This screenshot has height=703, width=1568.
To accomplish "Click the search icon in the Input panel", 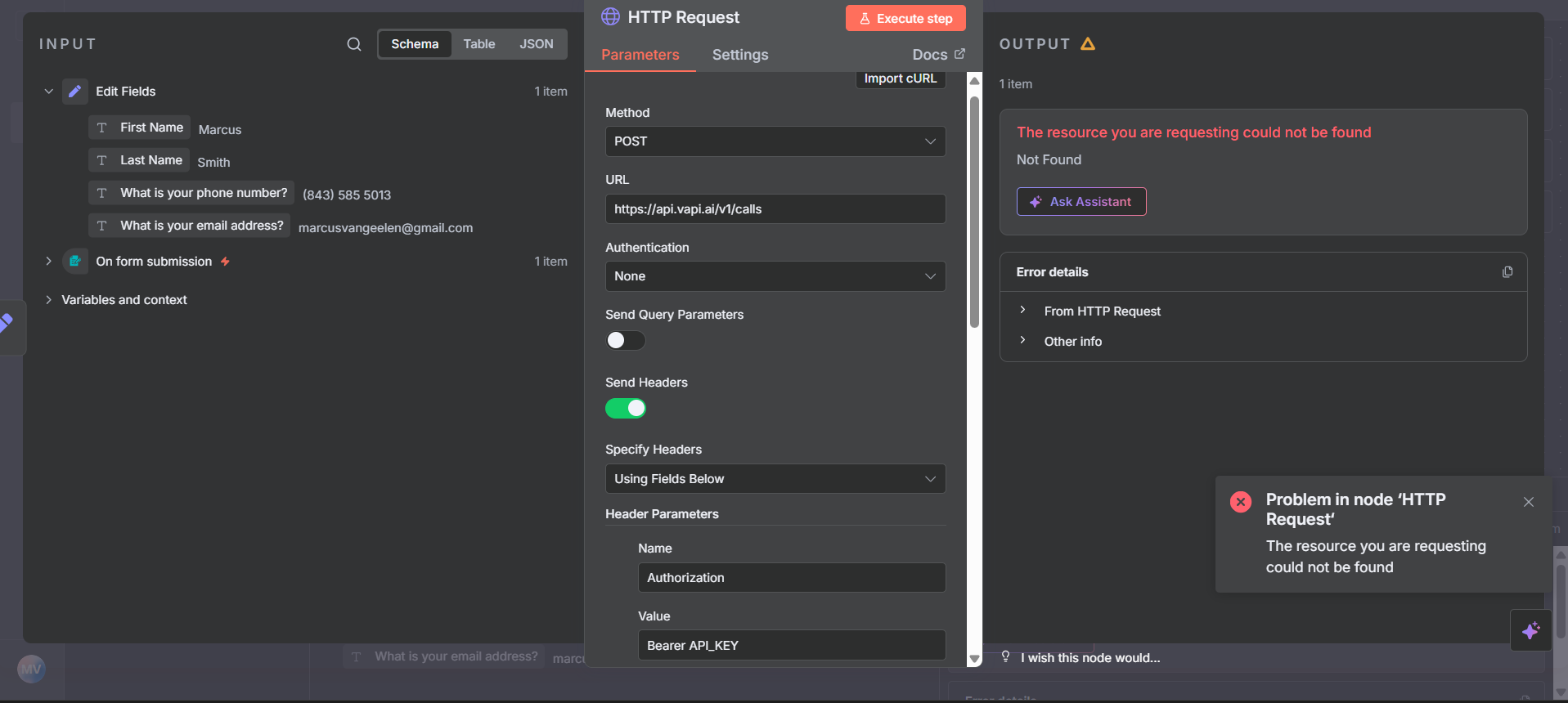I will pyautogui.click(x=353, y=44).
